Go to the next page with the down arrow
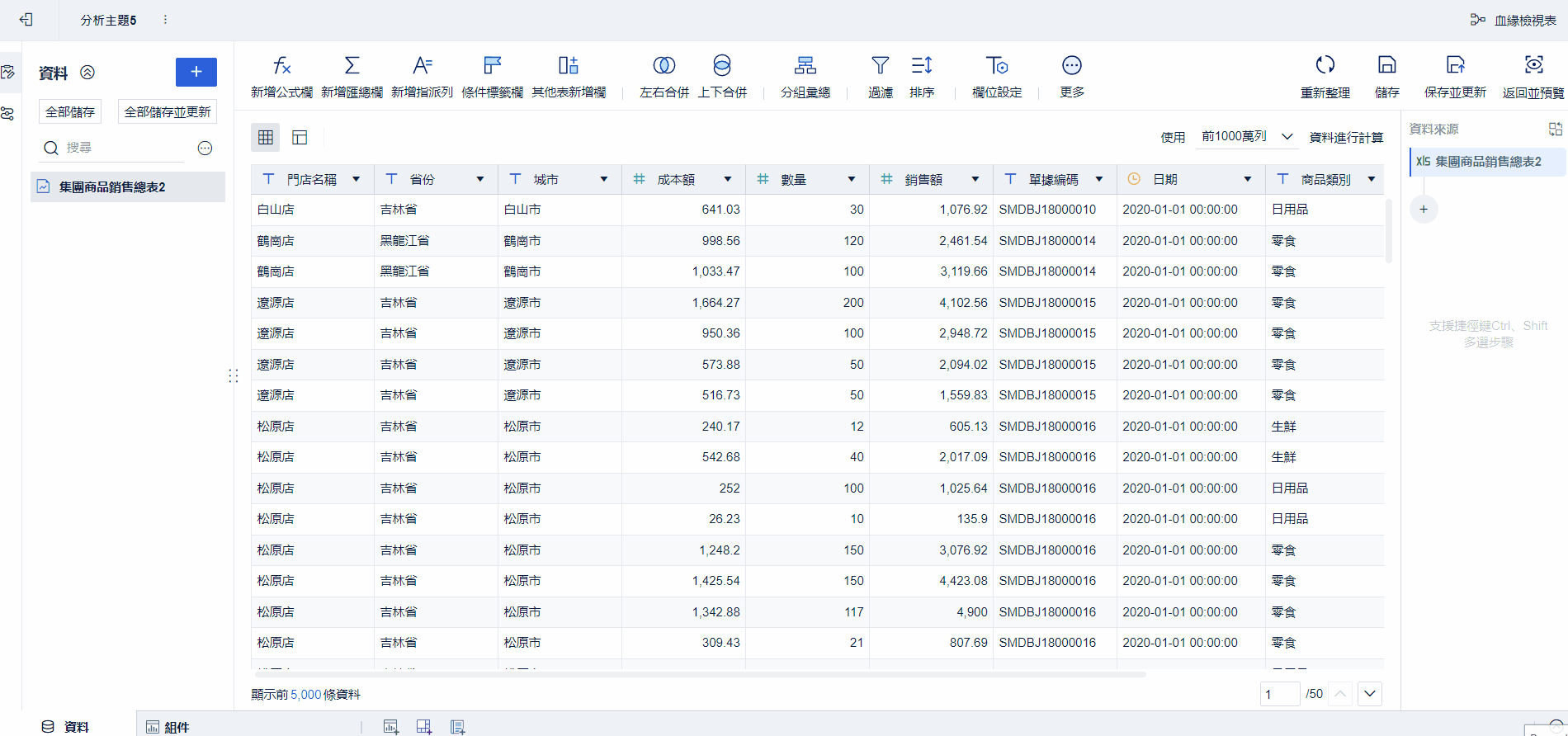 click(x=1370, y=694)
